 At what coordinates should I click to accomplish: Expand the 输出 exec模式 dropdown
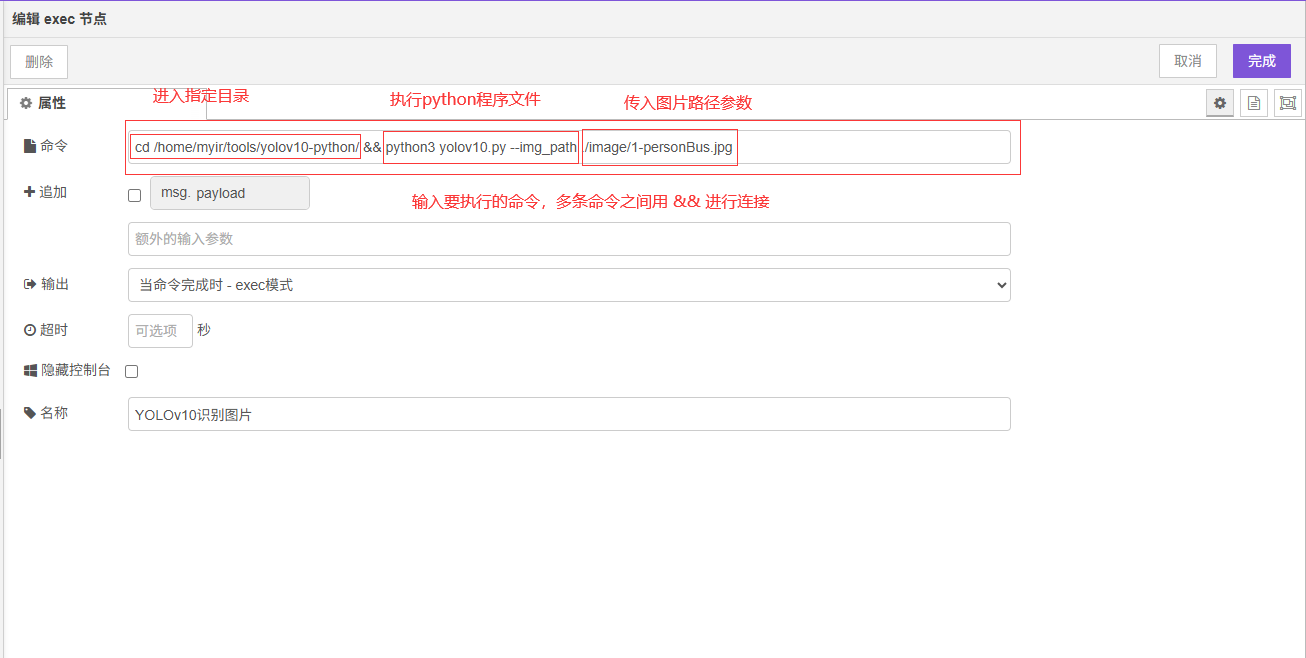(x=569, y=285)
